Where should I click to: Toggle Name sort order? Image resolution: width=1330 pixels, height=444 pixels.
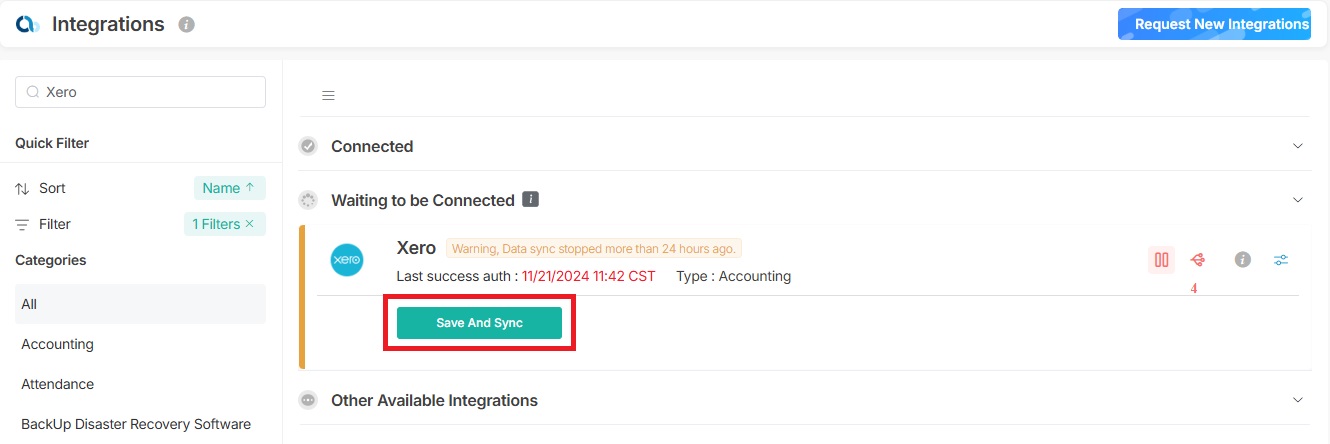click(229, 188)
